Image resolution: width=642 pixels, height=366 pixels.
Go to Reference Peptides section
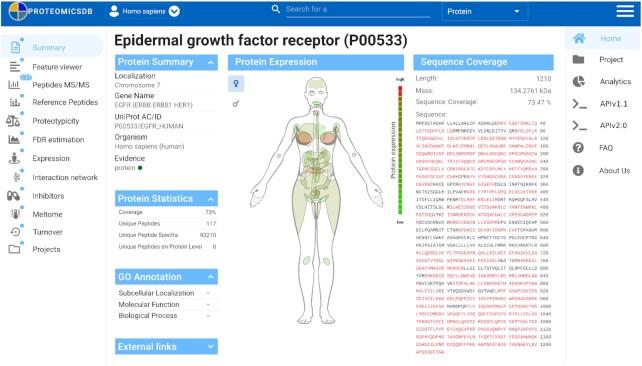click(65, 102)
